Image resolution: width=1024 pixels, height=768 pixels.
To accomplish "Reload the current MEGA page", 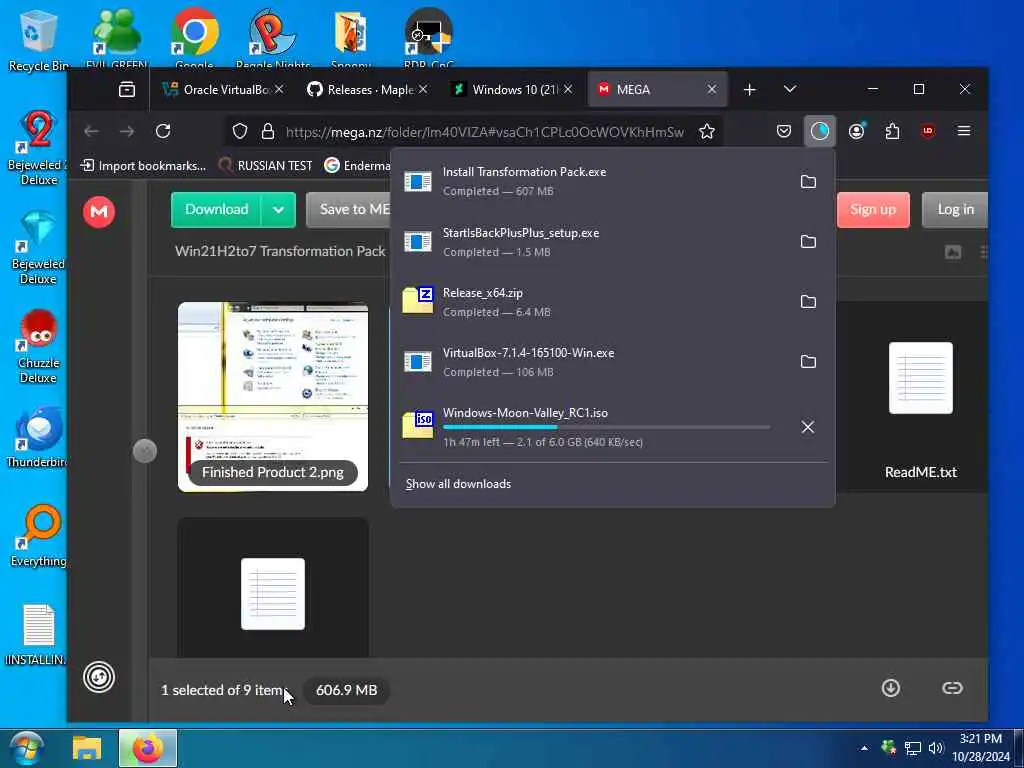I will point(163,131).
